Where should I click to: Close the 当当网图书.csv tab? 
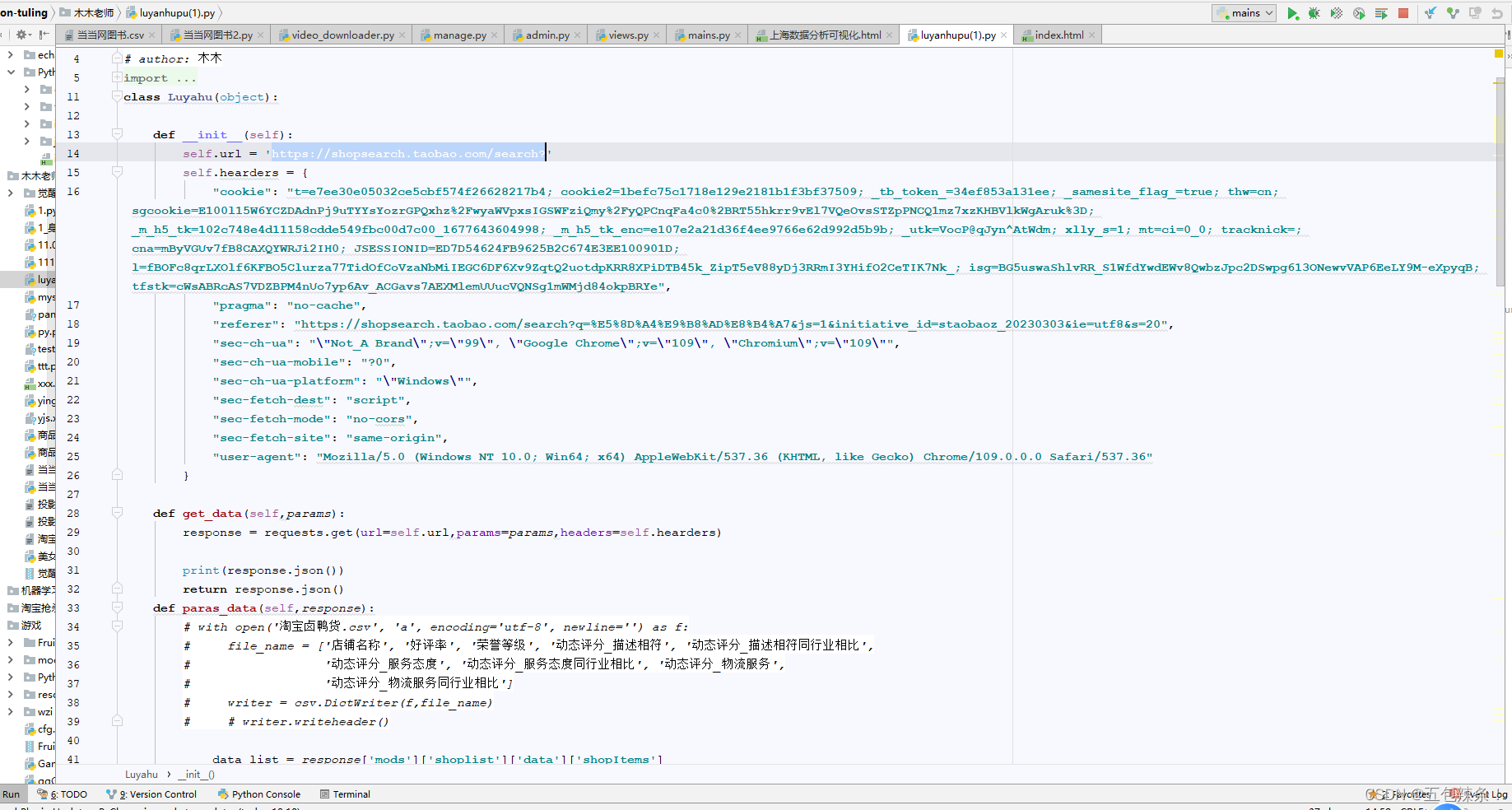click(152, 35)
